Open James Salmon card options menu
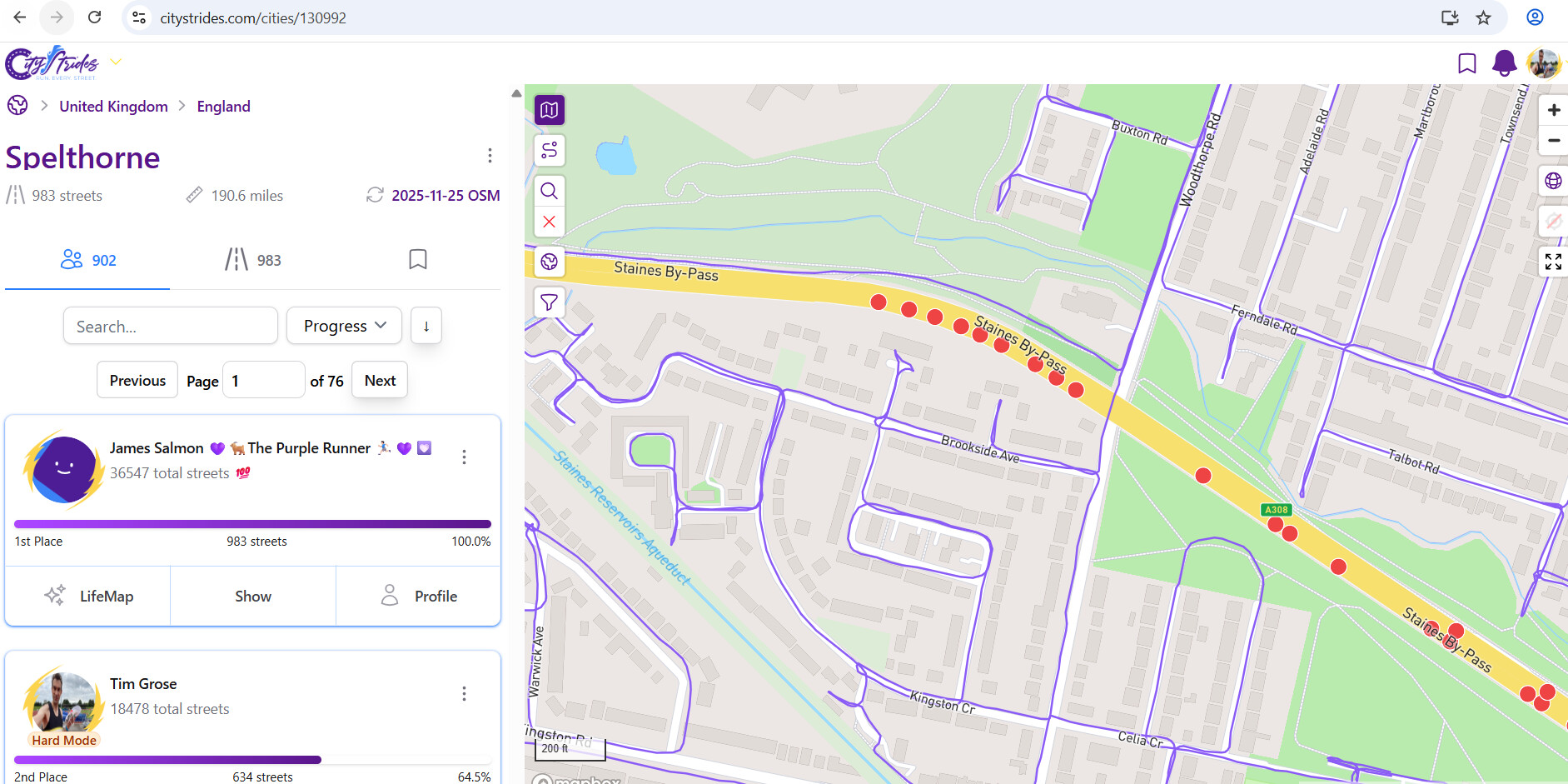This screenshot has width=1568, height=784. 464,457
